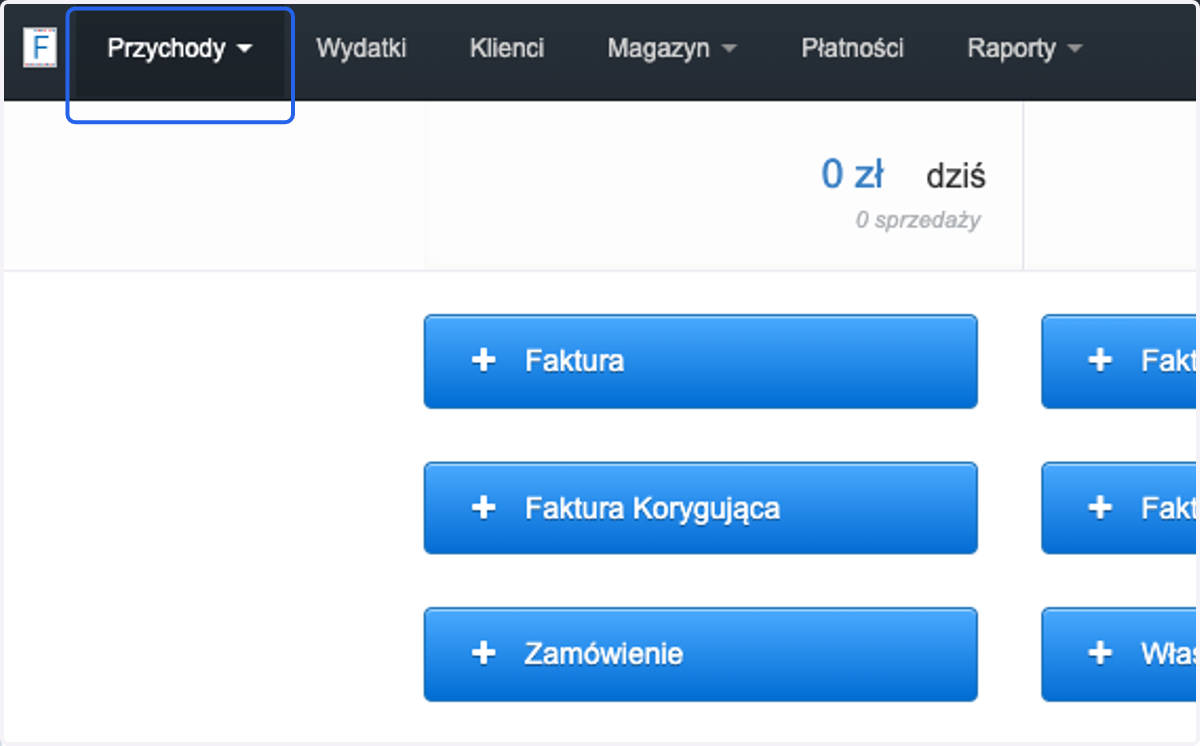This screenshot has width=1200, height=746.
Task: Expand the Raporty dropdown menu
Action: (x=1025, y=49)
